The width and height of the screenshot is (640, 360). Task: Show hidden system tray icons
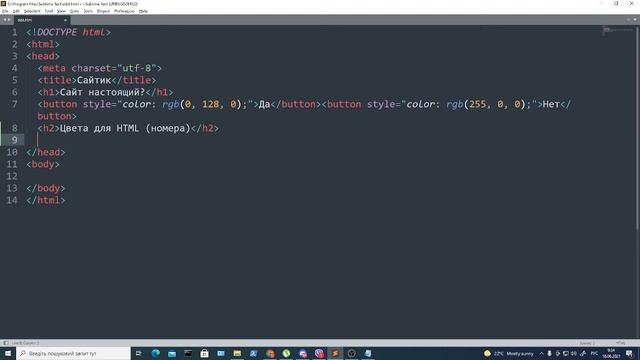[542, 353]
